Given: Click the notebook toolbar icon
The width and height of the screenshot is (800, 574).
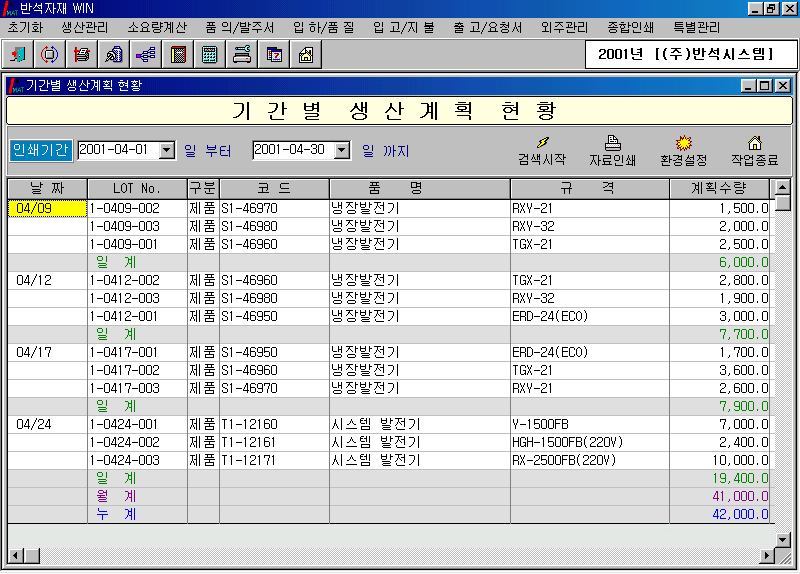Looking at the screenshot, I should click(177, 54).
